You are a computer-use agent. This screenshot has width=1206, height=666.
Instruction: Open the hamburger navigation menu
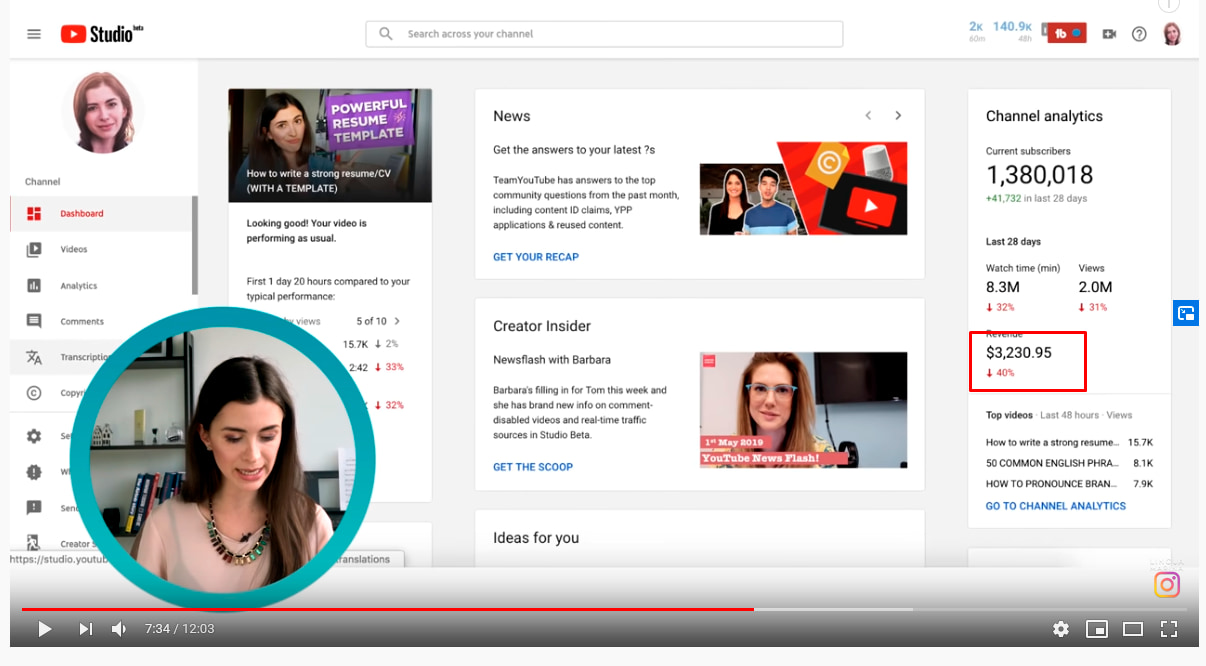[34, 34]
